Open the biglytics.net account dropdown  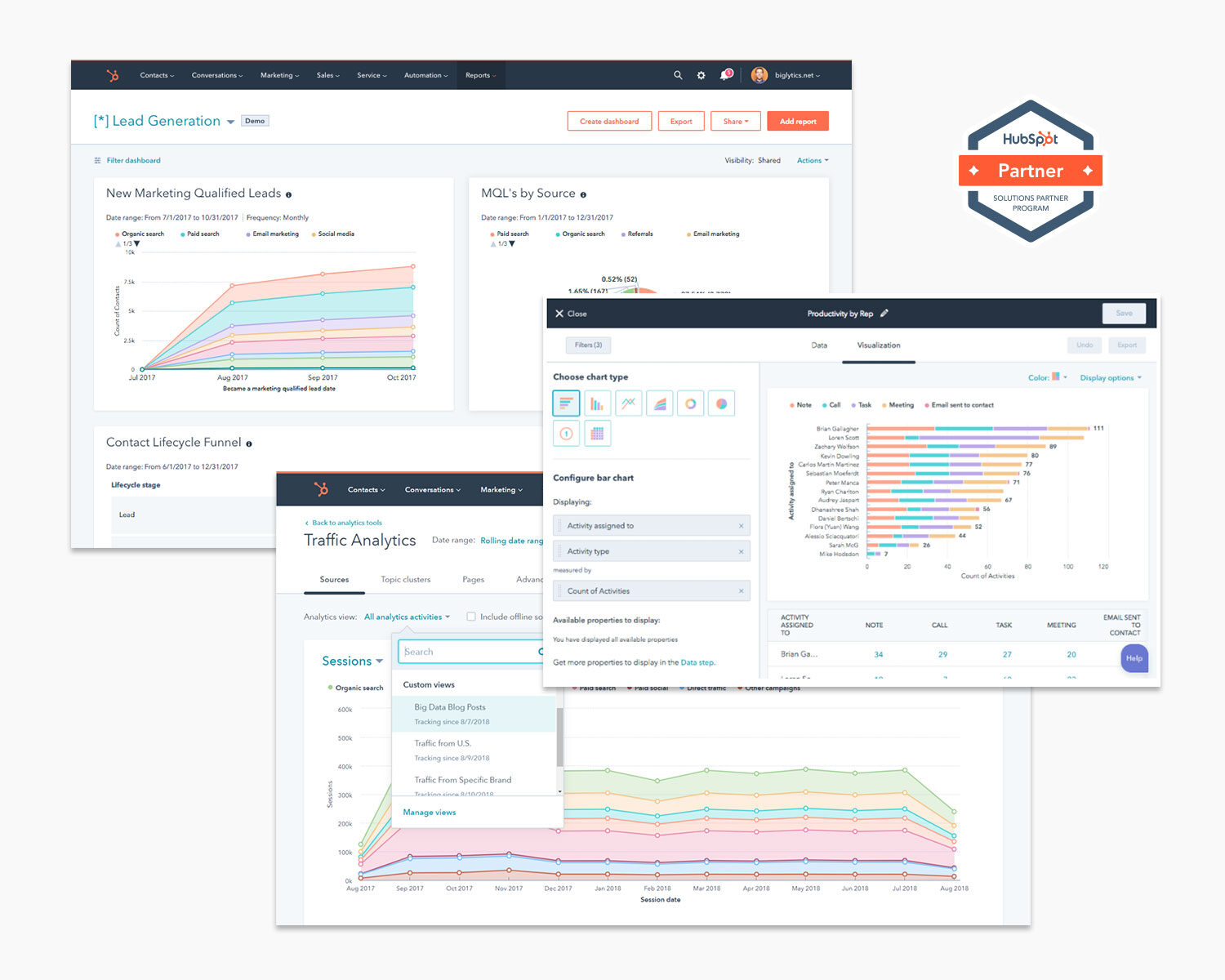[x=797, y=75]
